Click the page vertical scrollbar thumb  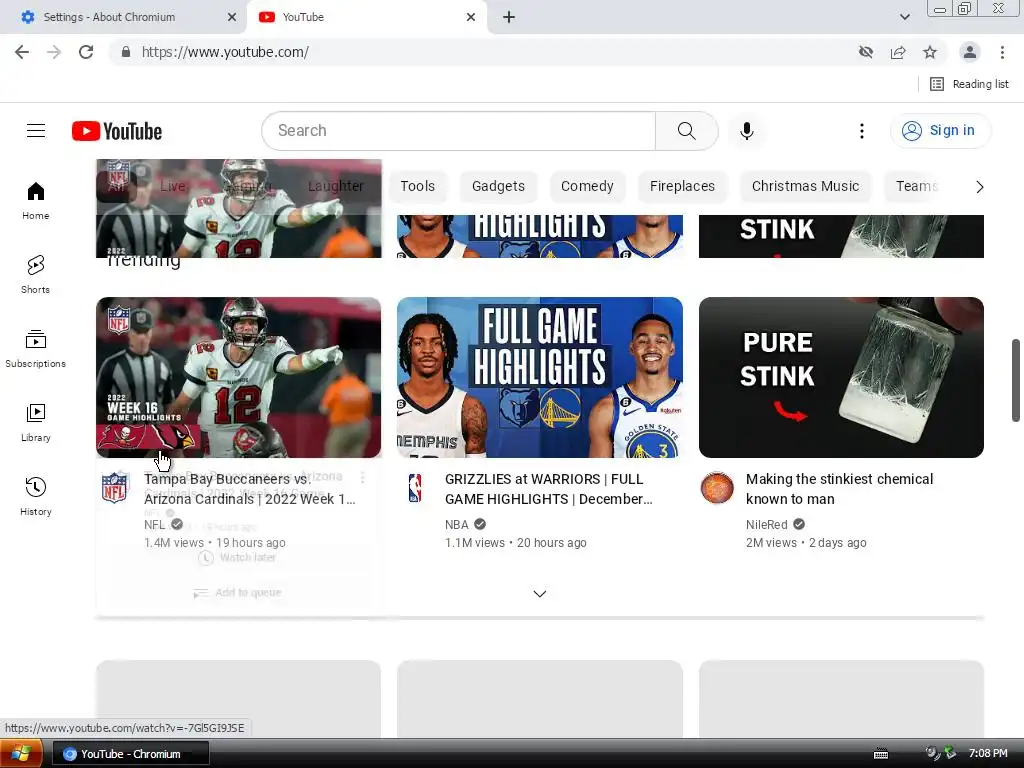point(1016,380)
